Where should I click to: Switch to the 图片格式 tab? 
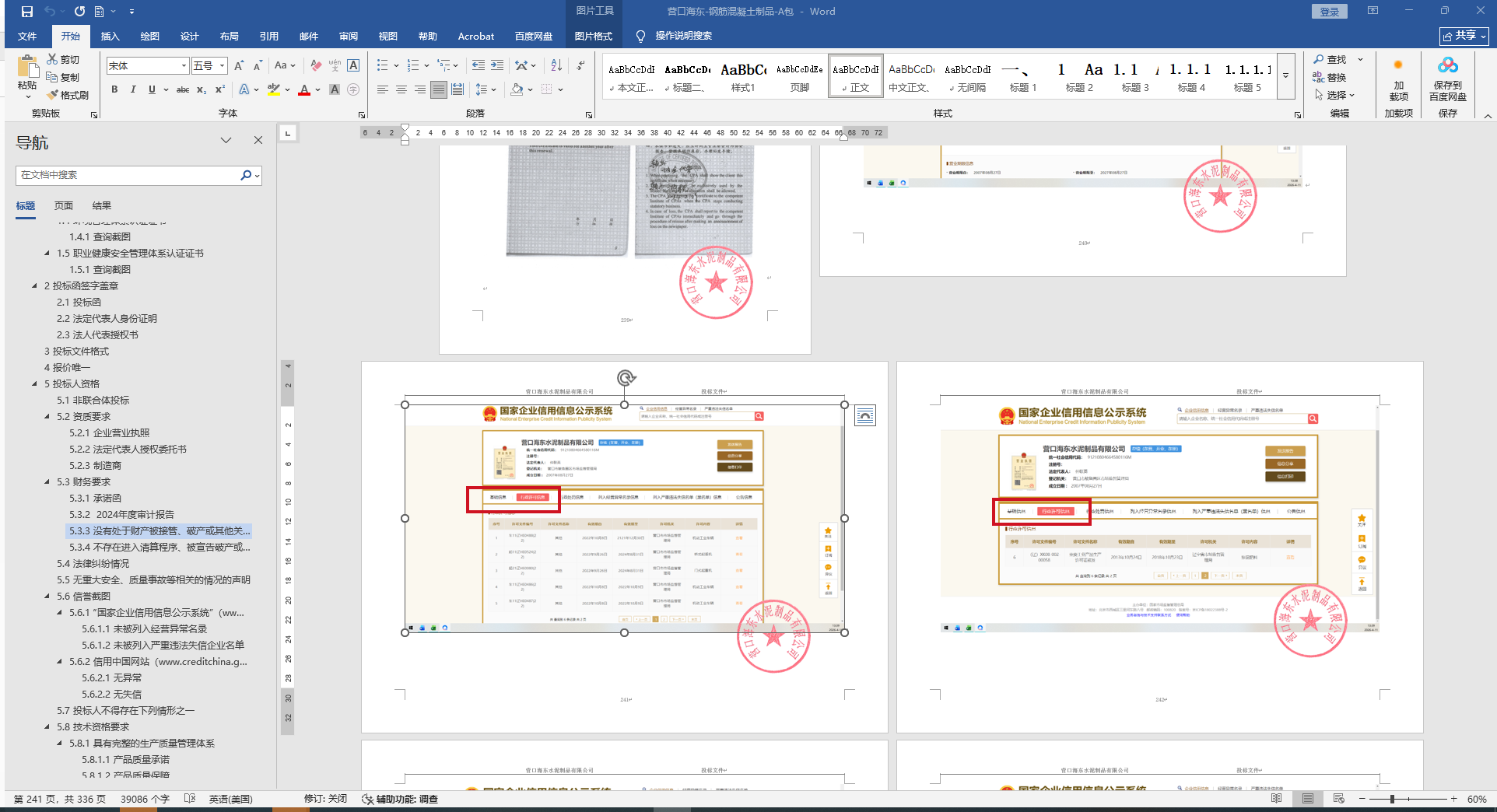click(x=593, y=37)
